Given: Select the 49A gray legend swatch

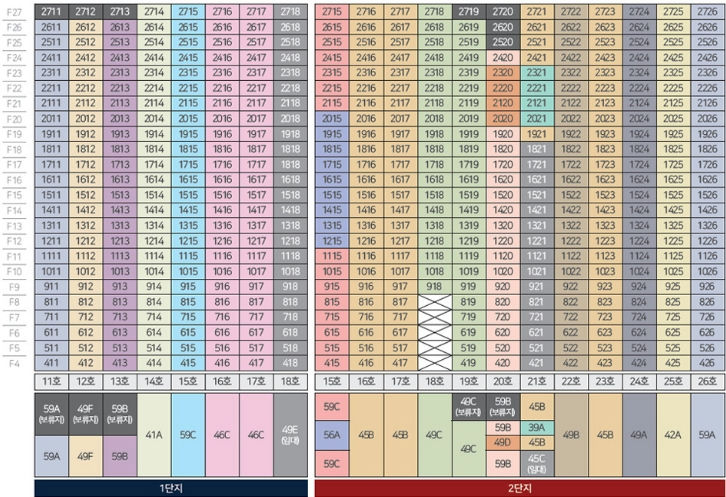Looking at the screenshot, I should pos(639,435).
